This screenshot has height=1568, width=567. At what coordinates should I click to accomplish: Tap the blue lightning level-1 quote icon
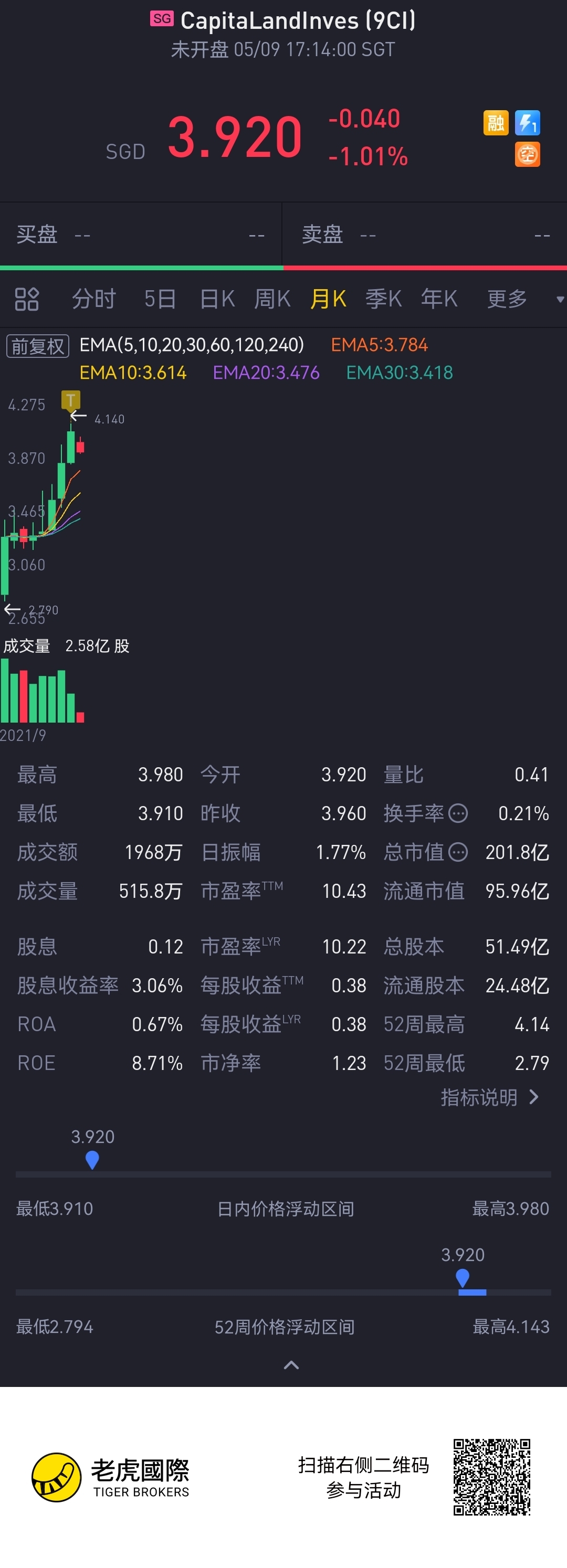528,123
